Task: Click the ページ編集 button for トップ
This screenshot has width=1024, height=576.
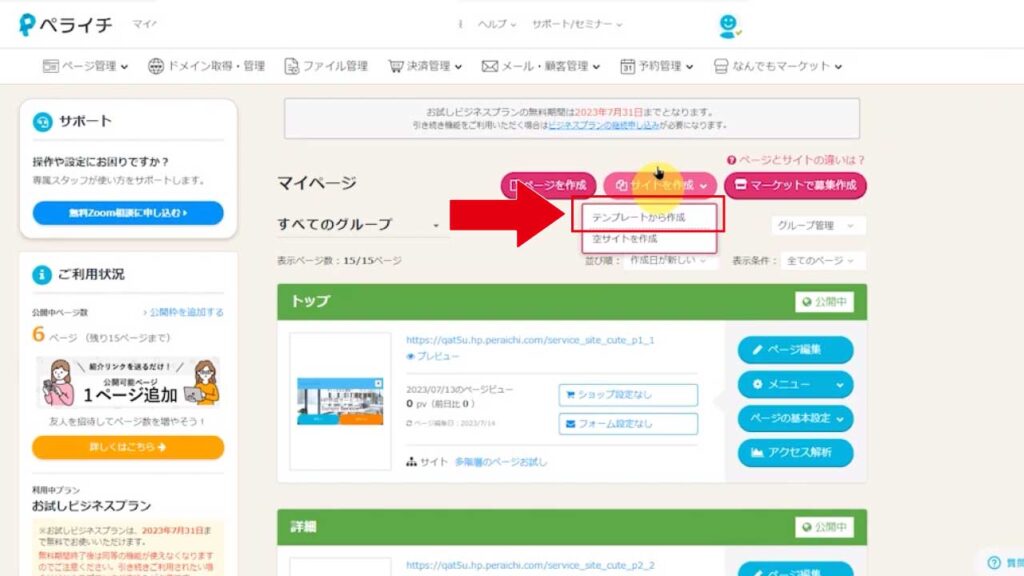Action: [x=795, y=350]
